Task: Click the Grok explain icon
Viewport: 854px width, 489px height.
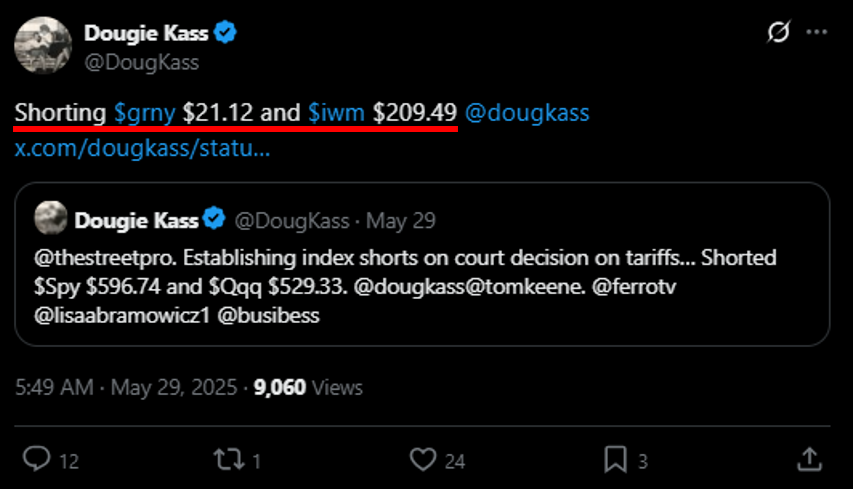Action: 777,33
